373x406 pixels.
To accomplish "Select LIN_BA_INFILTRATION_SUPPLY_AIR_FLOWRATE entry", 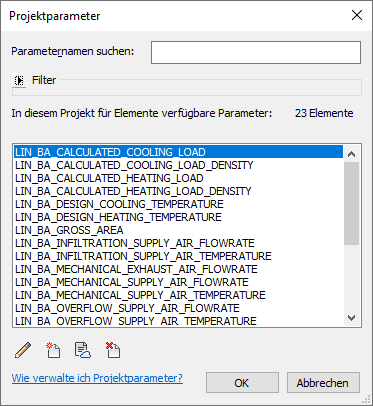I will [178, 243].
